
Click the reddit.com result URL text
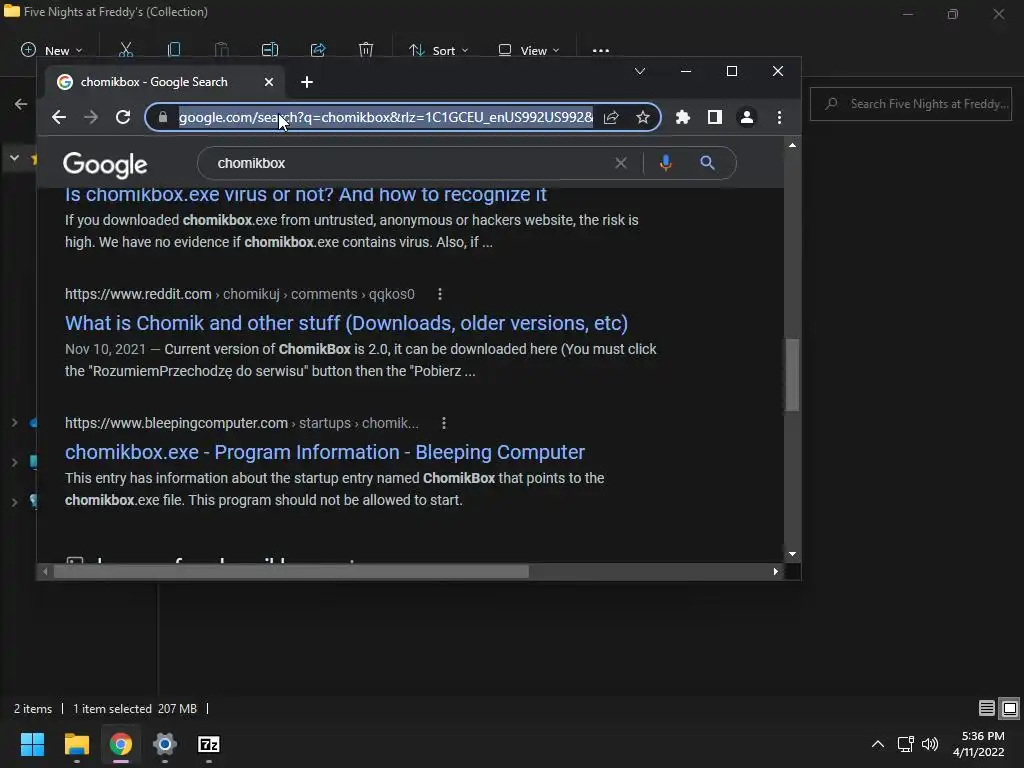(240, 295)
